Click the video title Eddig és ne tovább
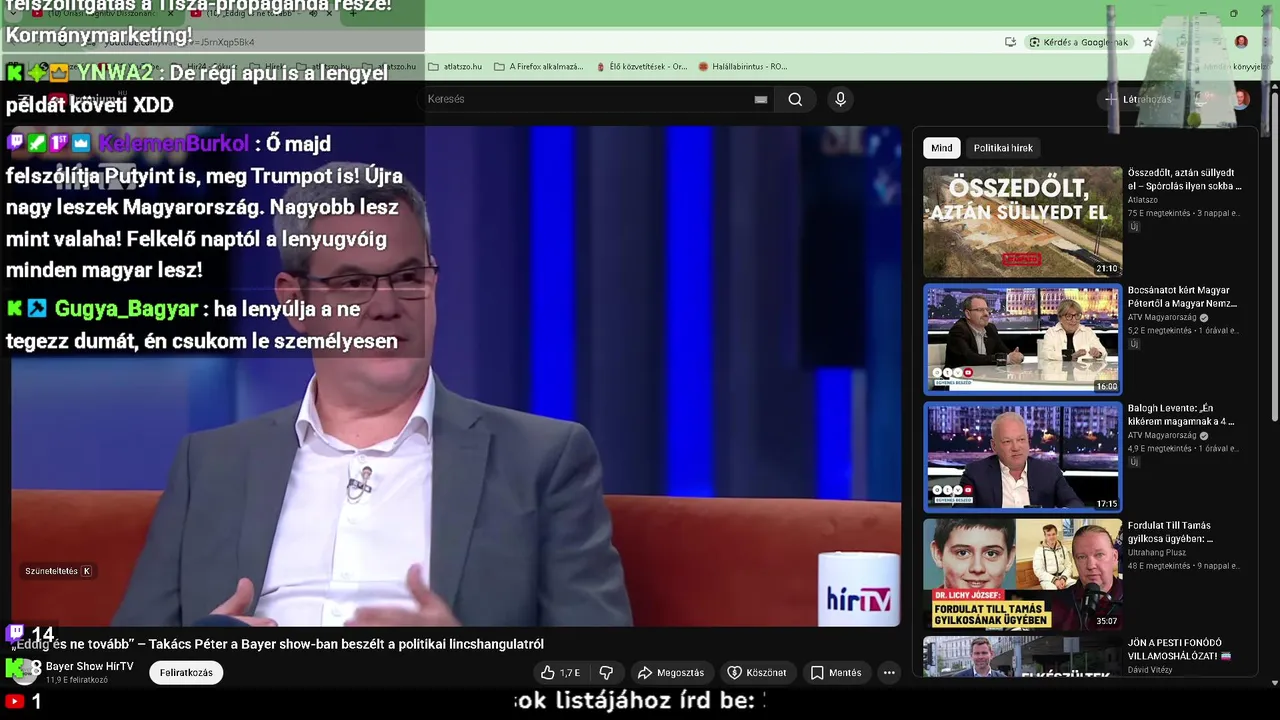The height and width of the screenshot is (720, 1280). (277, 644)
